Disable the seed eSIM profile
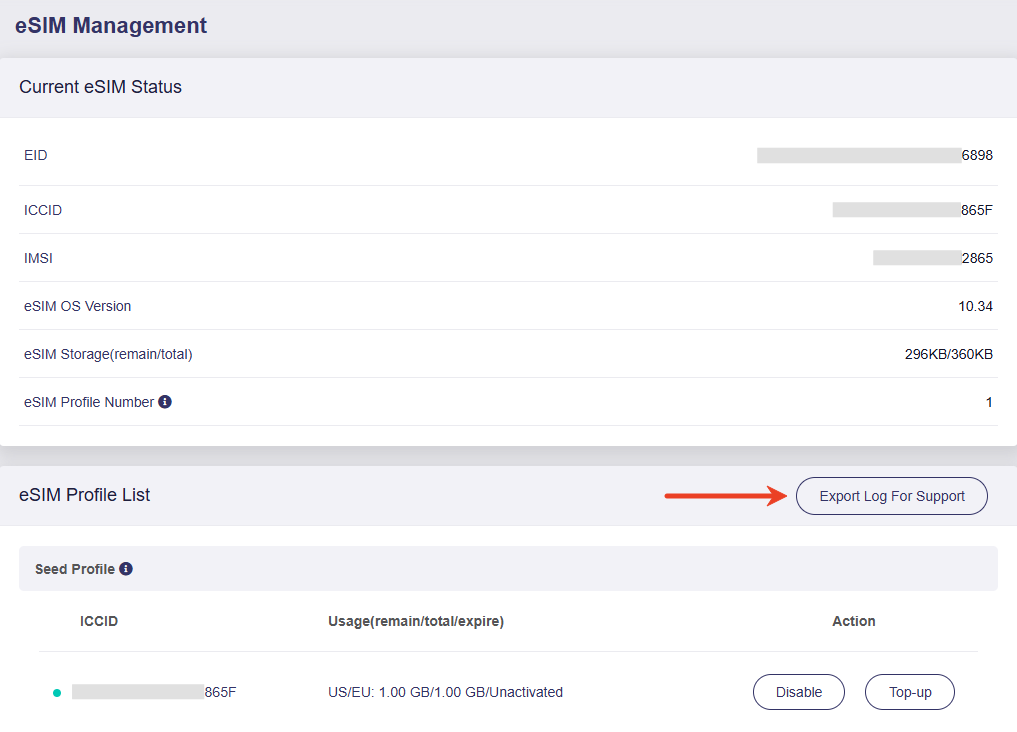This screenshot has height=732, width=1017. click(x=798, y=692)
